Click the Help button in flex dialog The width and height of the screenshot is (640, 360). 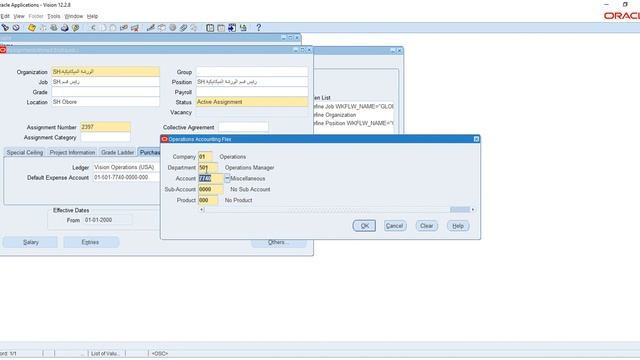[x=458, y=226]
